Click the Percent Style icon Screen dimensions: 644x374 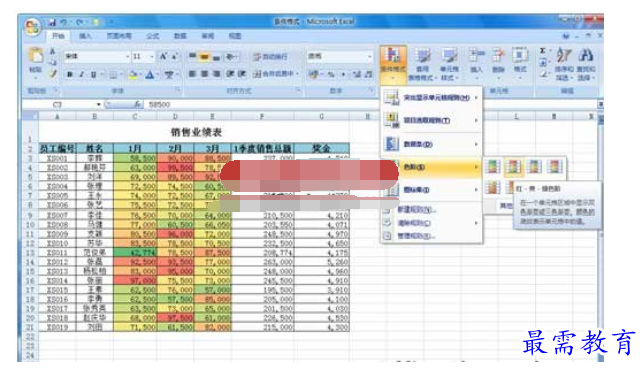pyautogui.click(x=331, y=74)
